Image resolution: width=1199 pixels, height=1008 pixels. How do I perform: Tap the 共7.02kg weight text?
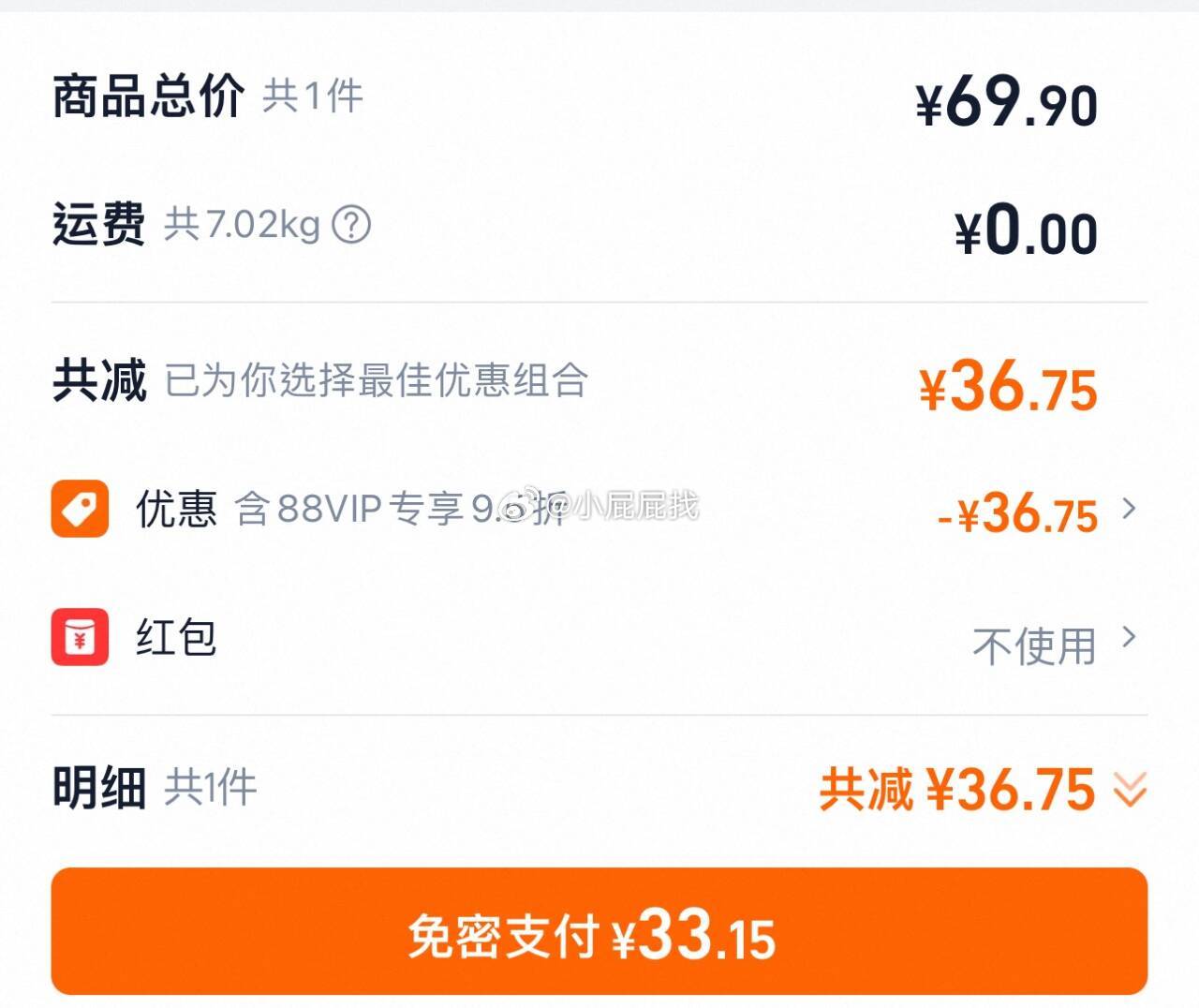[243, 225]
